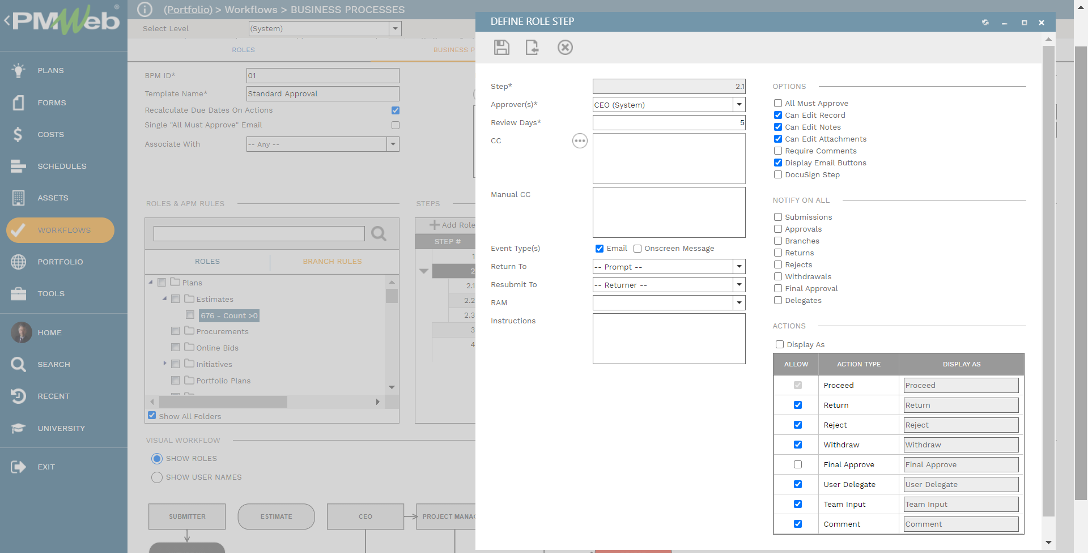Select the Show User Names radio button
Image resolution: width=1089 pixels, height=554 pixels.
tap(157, 478)
